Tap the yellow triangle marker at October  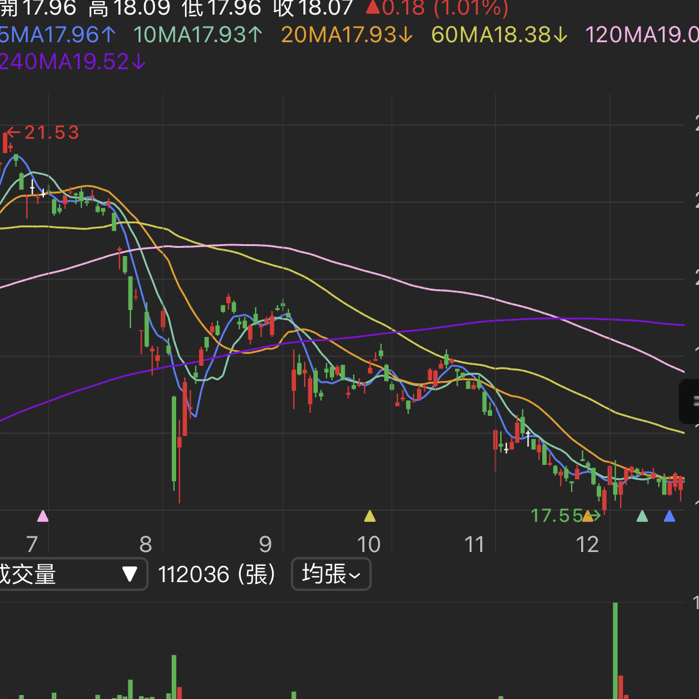pyautogui.click(x=370, y=516)
